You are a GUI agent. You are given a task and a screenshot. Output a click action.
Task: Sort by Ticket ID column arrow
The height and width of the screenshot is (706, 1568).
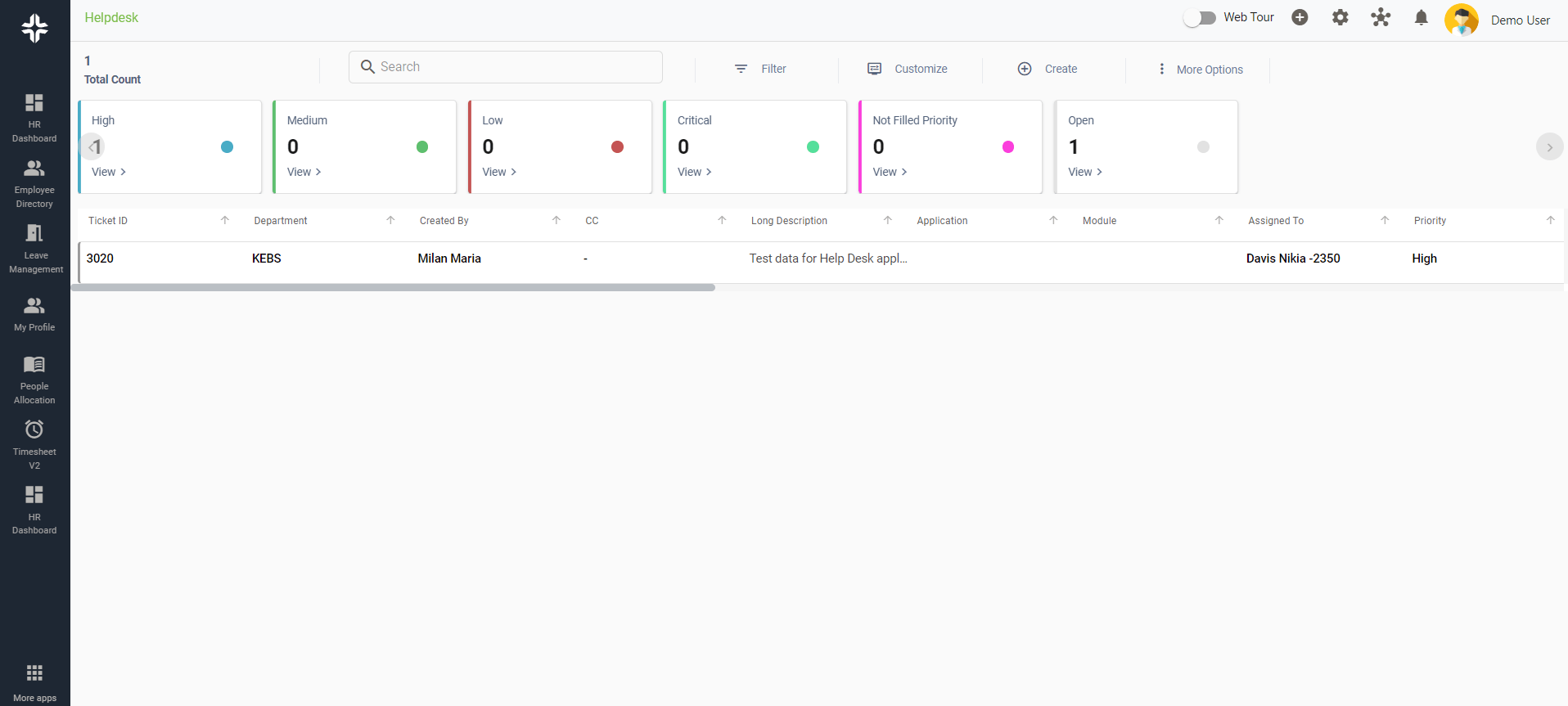[x=225, y=220]
